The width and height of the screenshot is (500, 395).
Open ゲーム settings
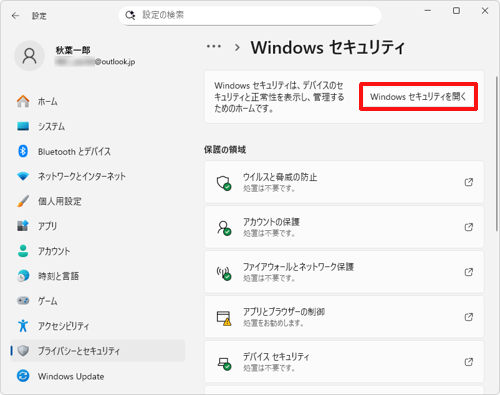tap(98, 301)
